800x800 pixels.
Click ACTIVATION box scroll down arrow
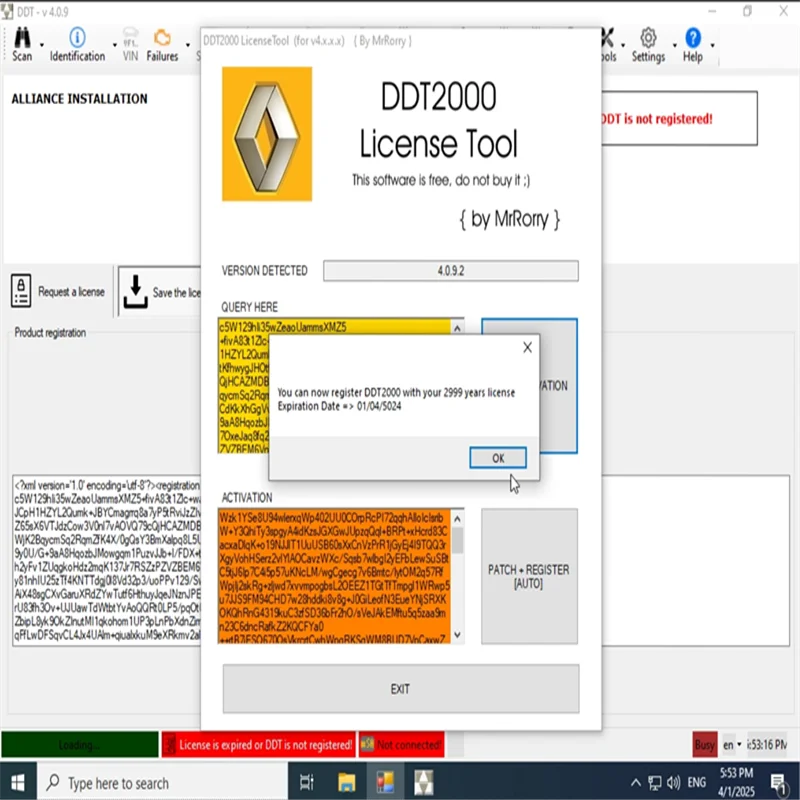[458, 635]
